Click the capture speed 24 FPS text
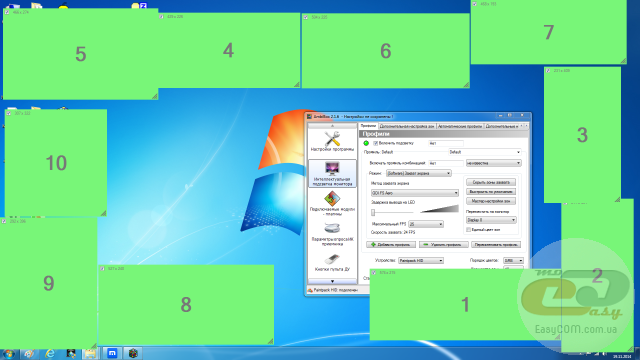This screenshot has width=640, height=360. tap(393, 232)
